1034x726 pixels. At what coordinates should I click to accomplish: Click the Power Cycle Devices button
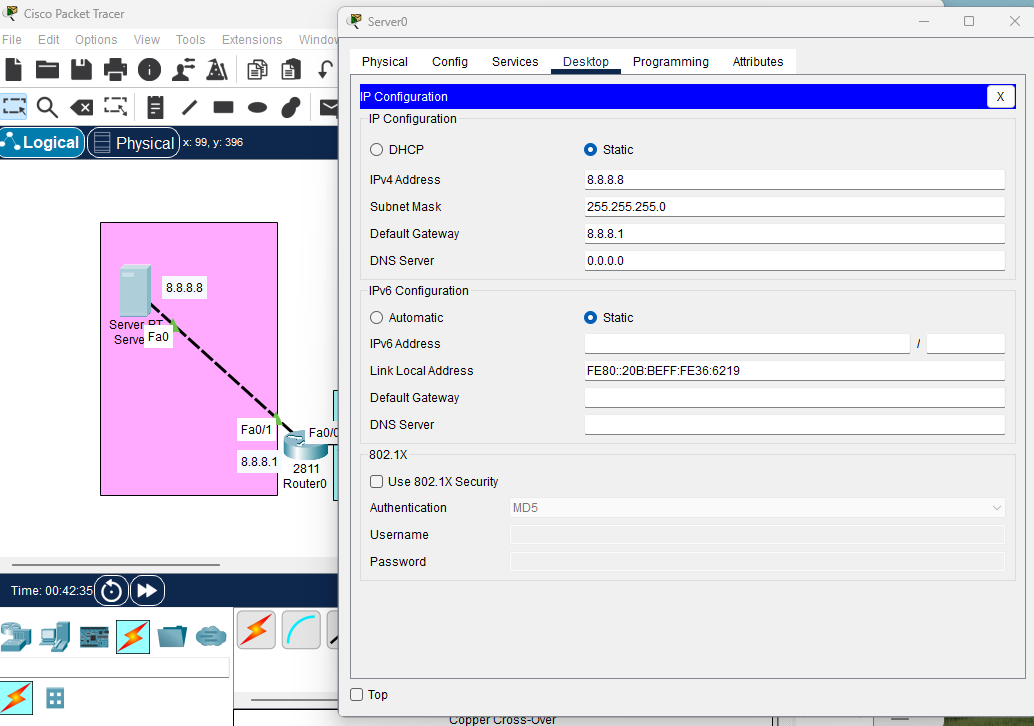coord(111,591)
